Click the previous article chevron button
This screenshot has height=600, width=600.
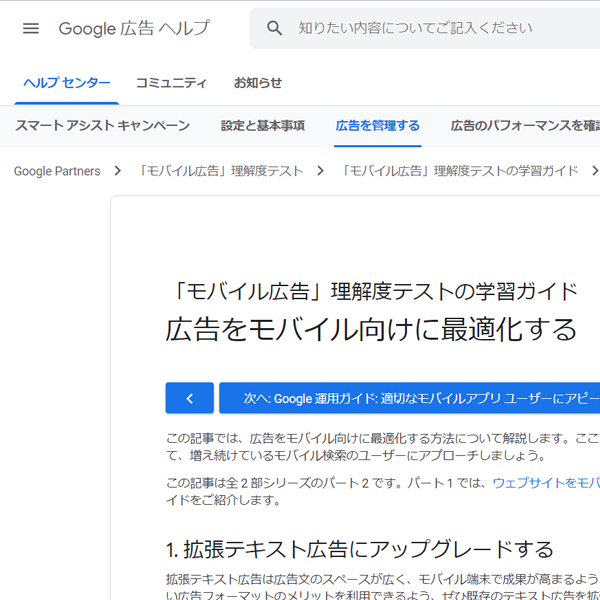tap(190, 398)
